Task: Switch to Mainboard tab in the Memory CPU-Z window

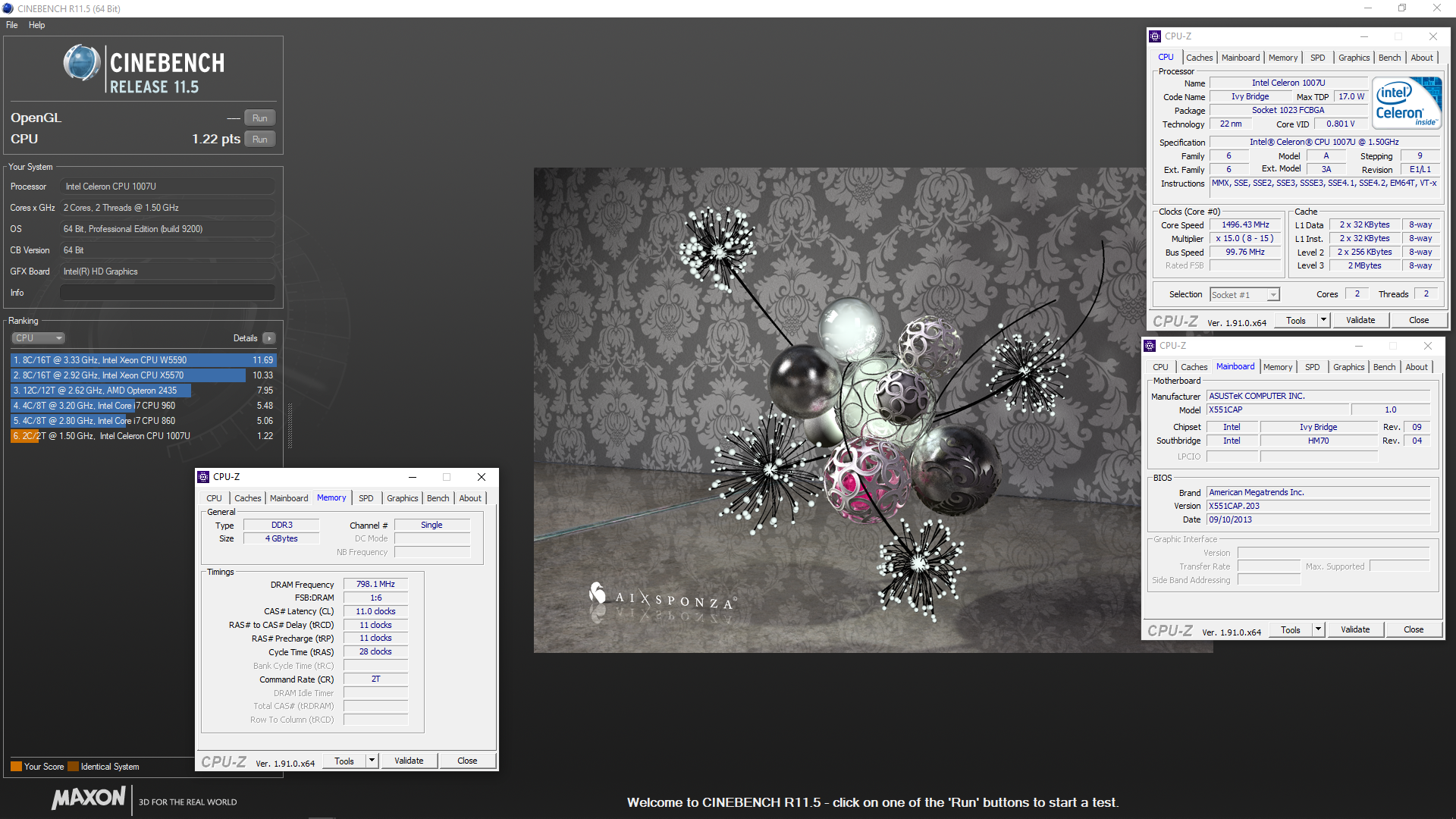Action: (289, 498)
